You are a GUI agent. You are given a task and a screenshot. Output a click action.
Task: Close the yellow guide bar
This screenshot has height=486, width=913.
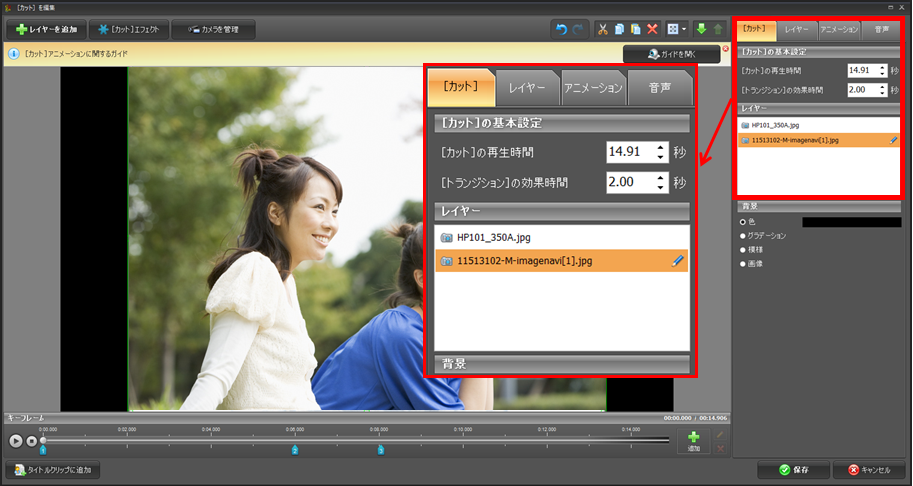(724, 49)
